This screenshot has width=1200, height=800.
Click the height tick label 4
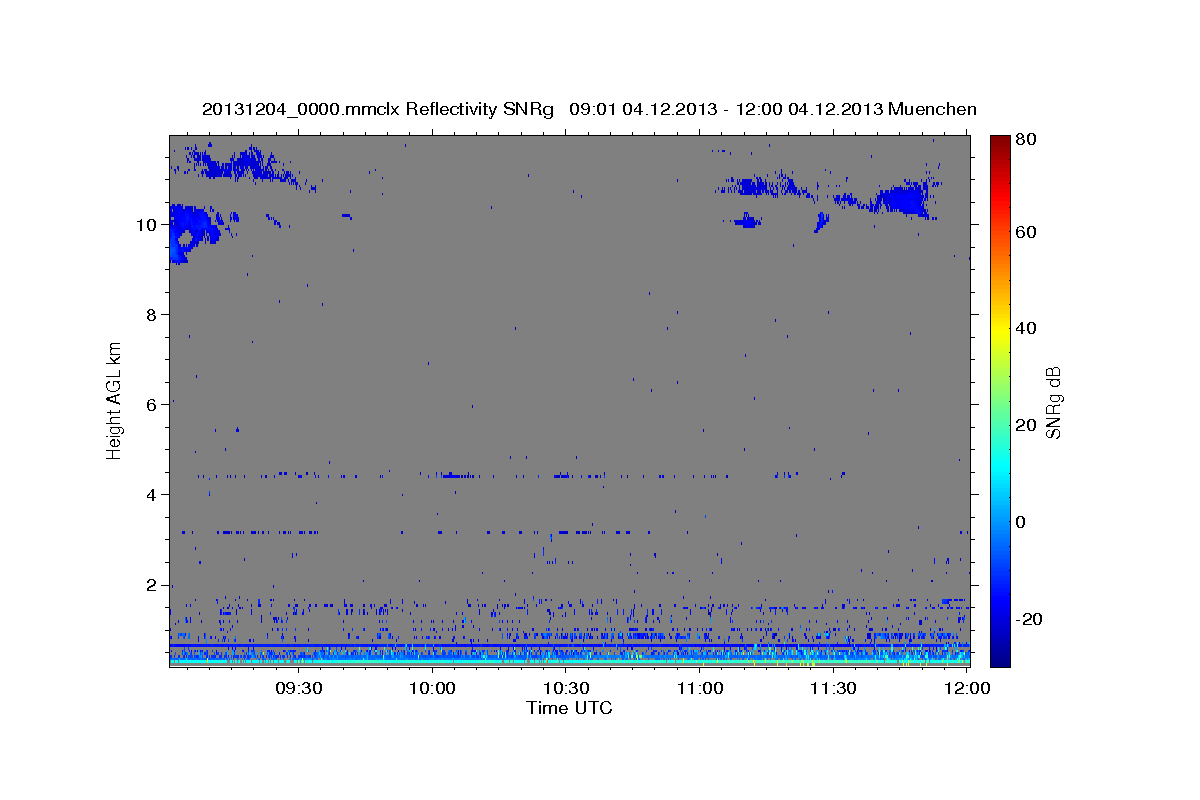[150, 495]
